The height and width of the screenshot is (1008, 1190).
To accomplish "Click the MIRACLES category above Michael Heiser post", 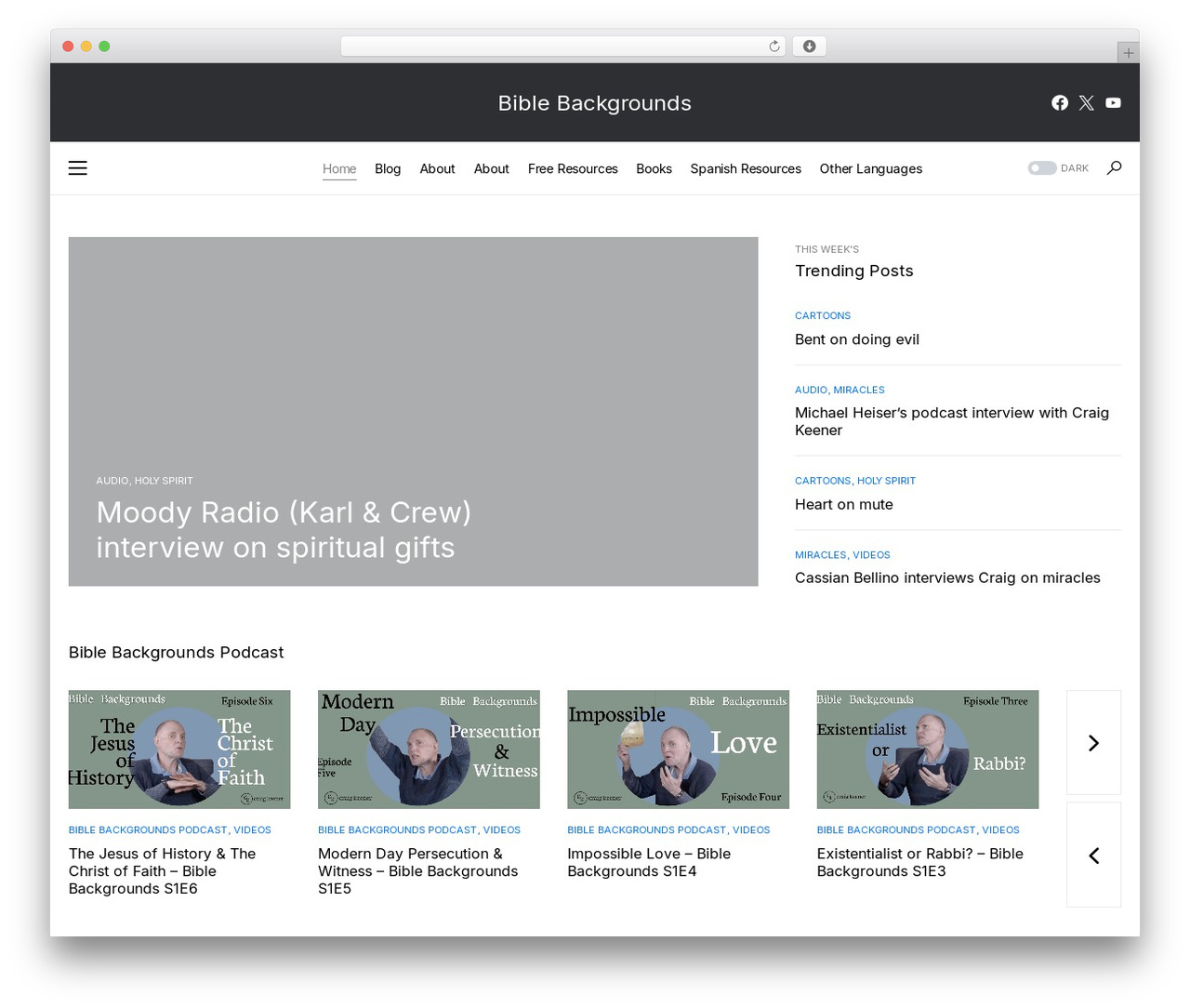I will (859, 390).
